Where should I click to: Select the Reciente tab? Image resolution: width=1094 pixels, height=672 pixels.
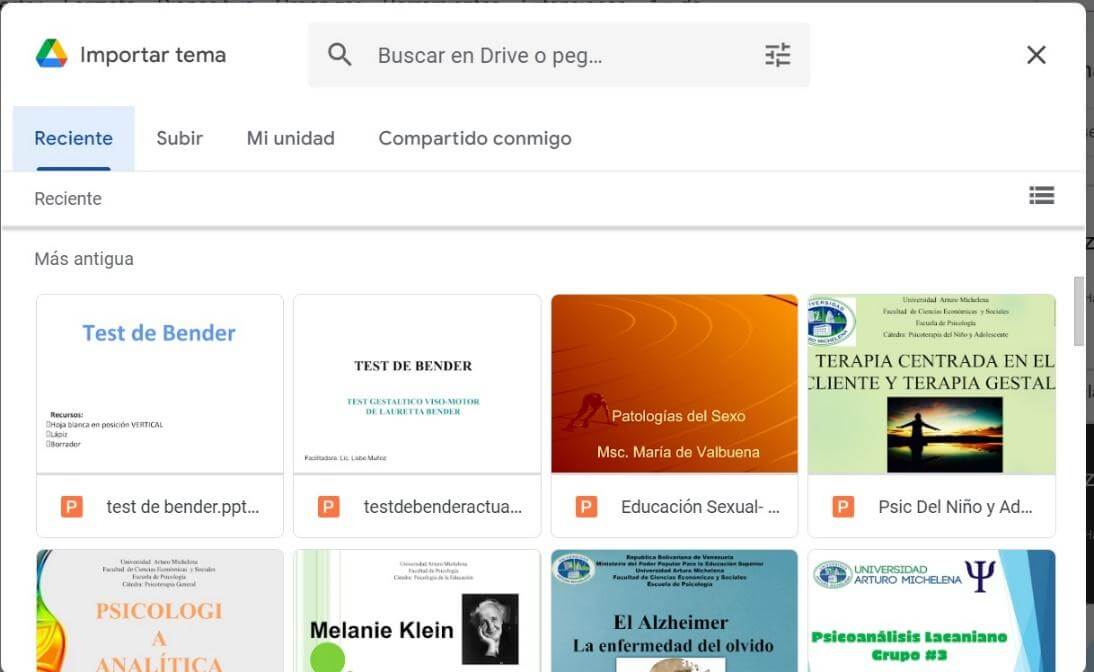pyautogui.click(x=73, y=138)
